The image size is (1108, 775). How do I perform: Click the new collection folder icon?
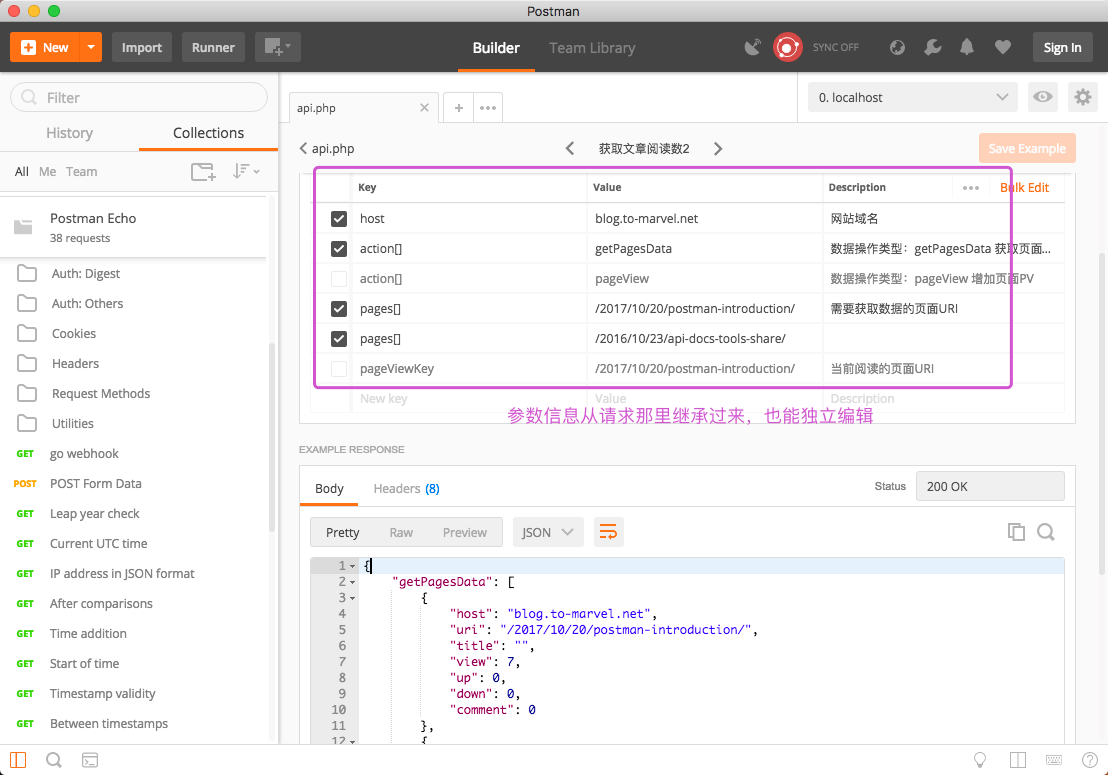pos(203,172)
